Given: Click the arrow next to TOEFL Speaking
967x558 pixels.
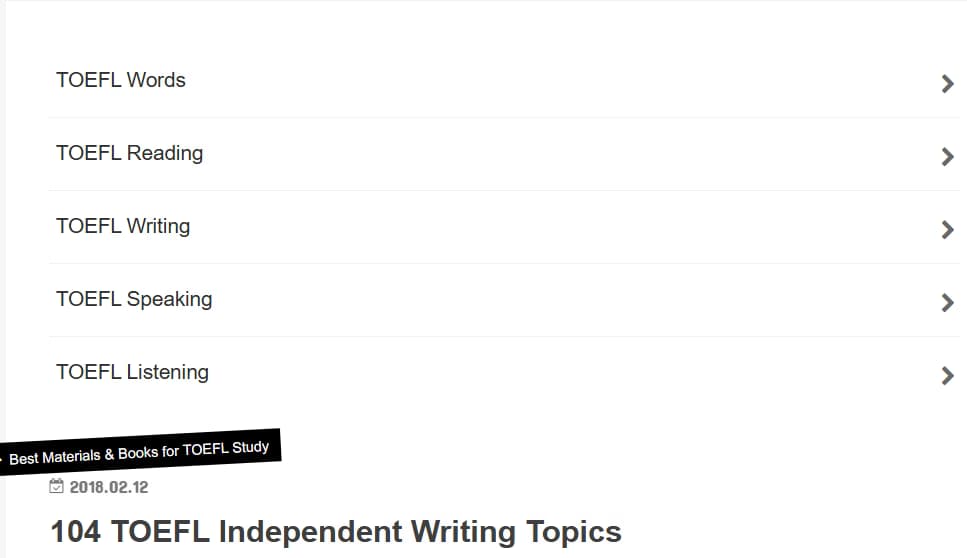Looking at the screenshot, I should (x=947, y=303).
